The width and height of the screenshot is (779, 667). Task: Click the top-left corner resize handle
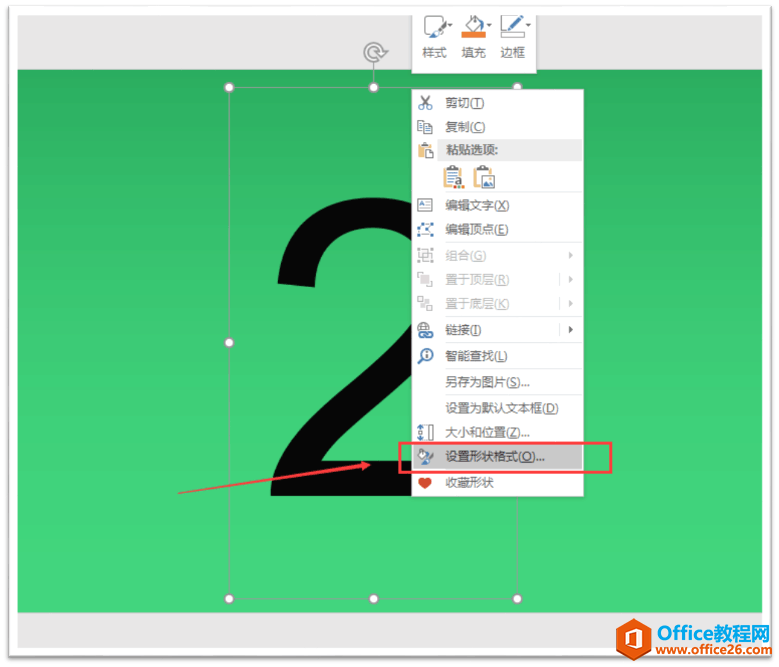pos(229,87)
